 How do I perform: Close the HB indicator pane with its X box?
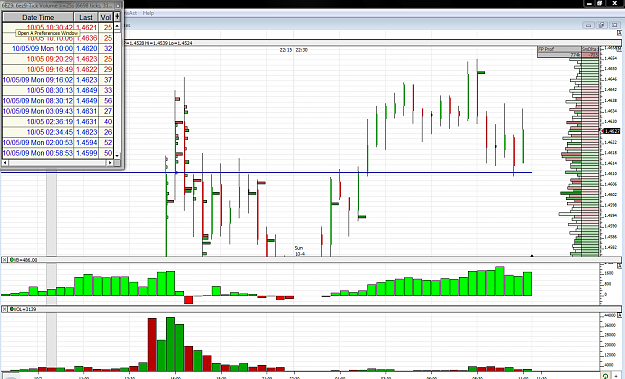click(4, 260)
